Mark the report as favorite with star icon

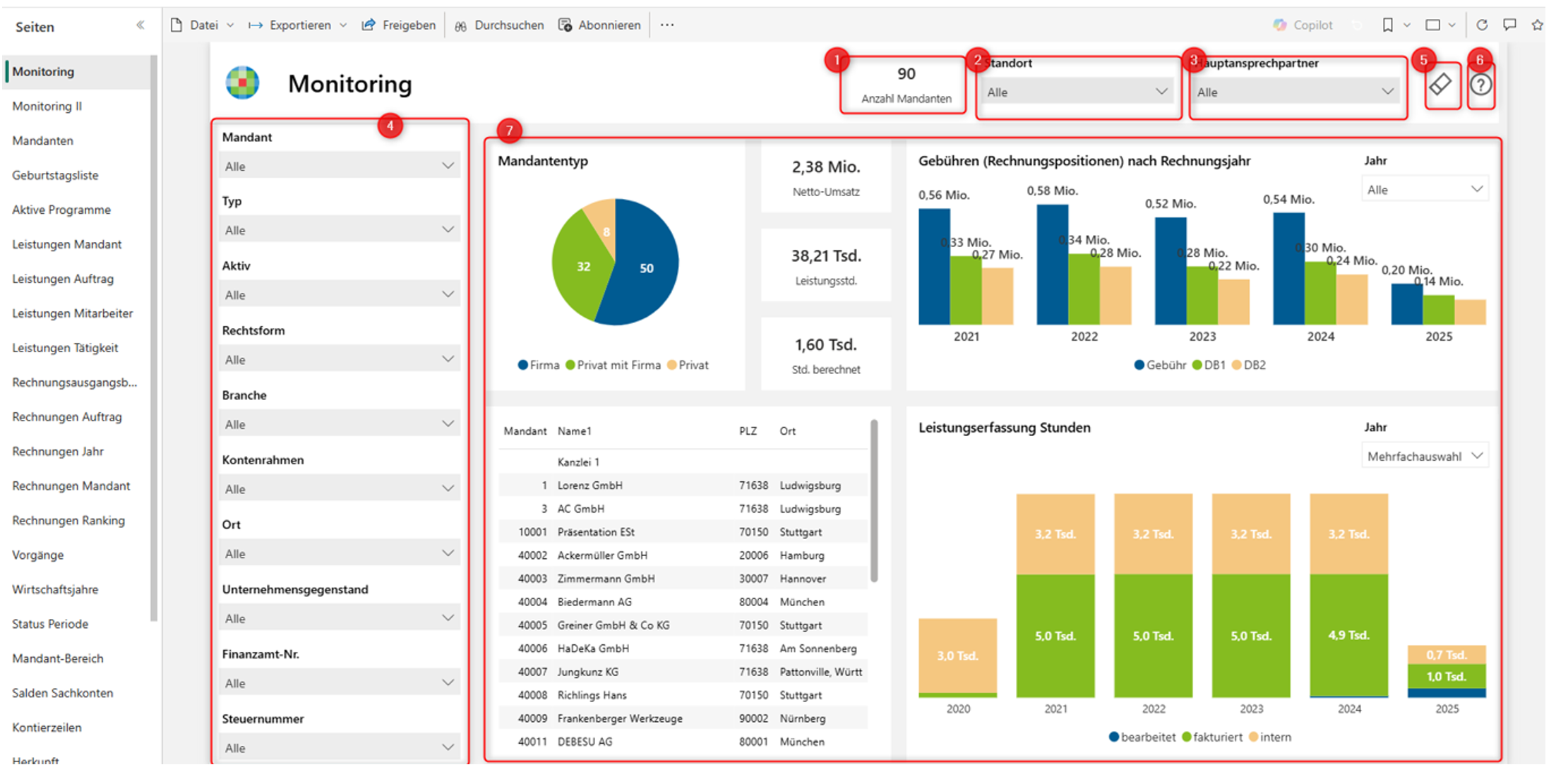1537,25
